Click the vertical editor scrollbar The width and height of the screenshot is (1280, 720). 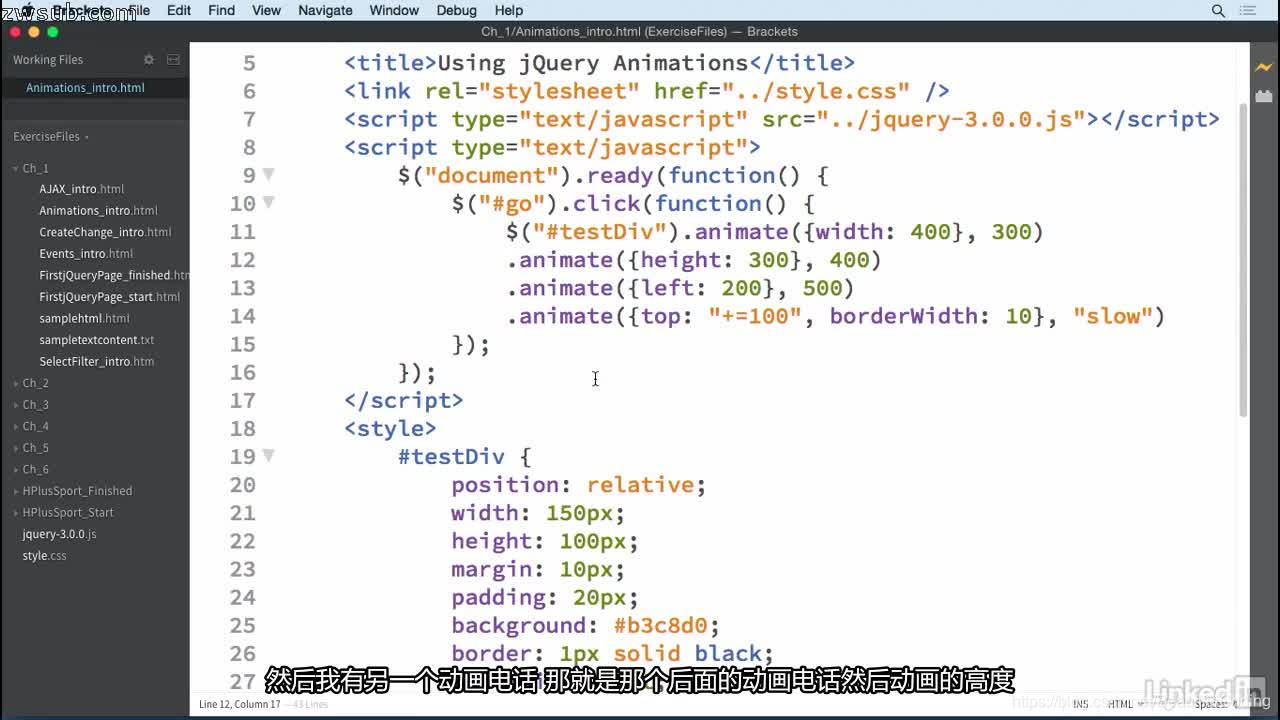click(x=1243, y=260)
